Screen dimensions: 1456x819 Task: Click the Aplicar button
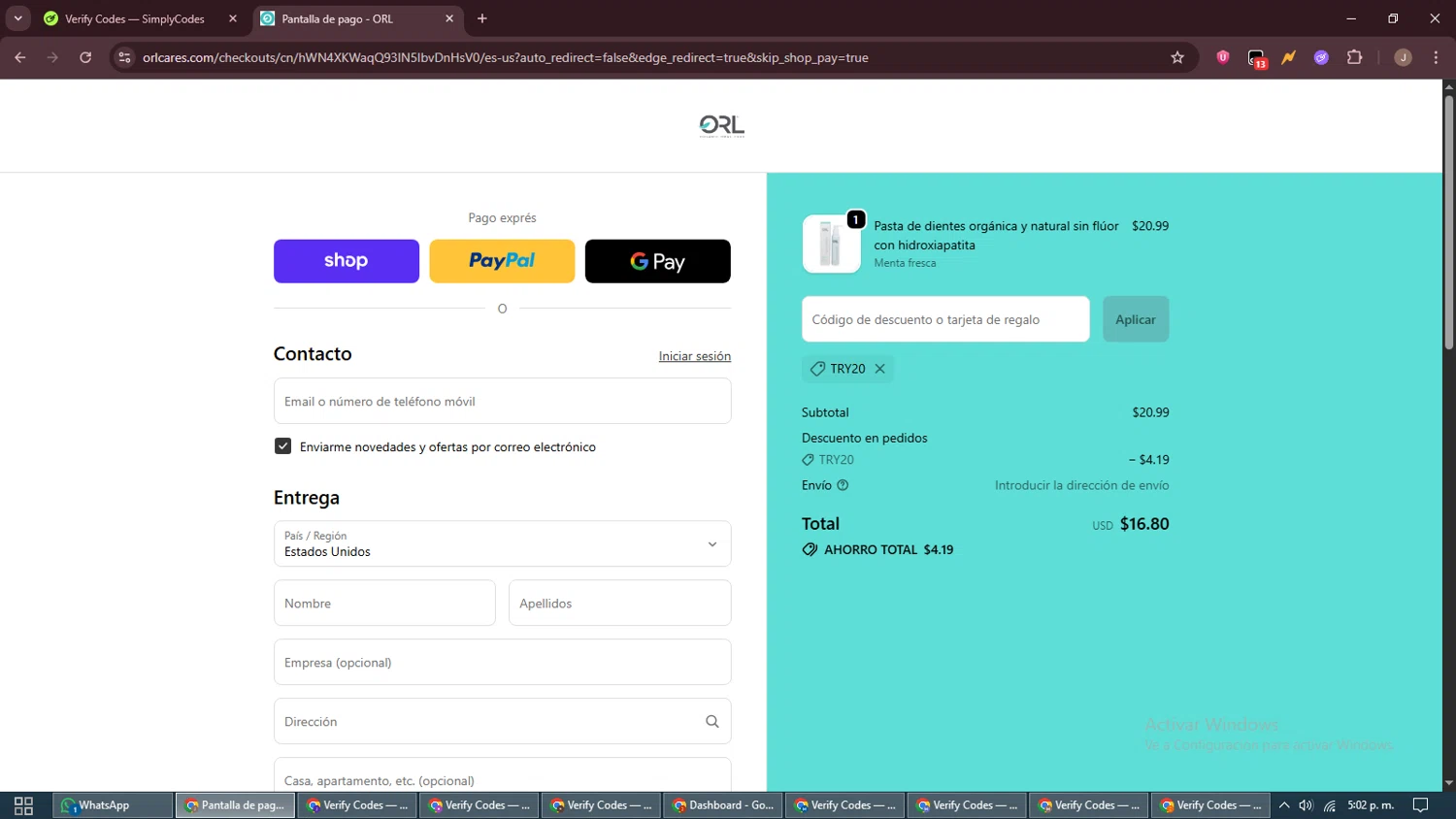(1136, 319)
